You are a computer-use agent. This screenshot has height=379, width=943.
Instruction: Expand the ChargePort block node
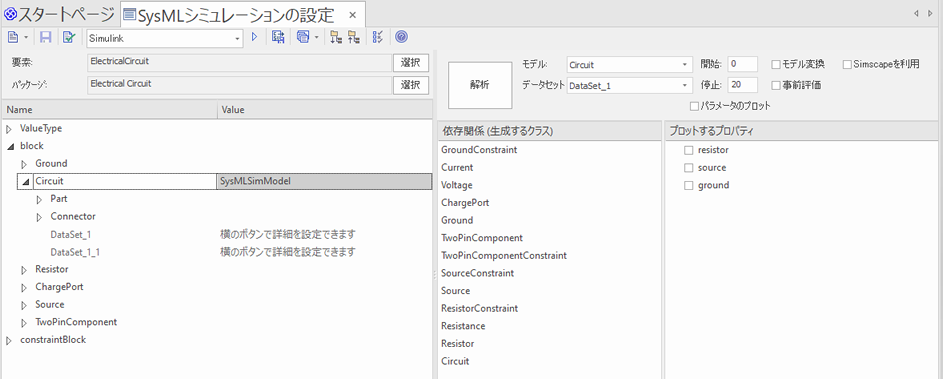[25, 287]
